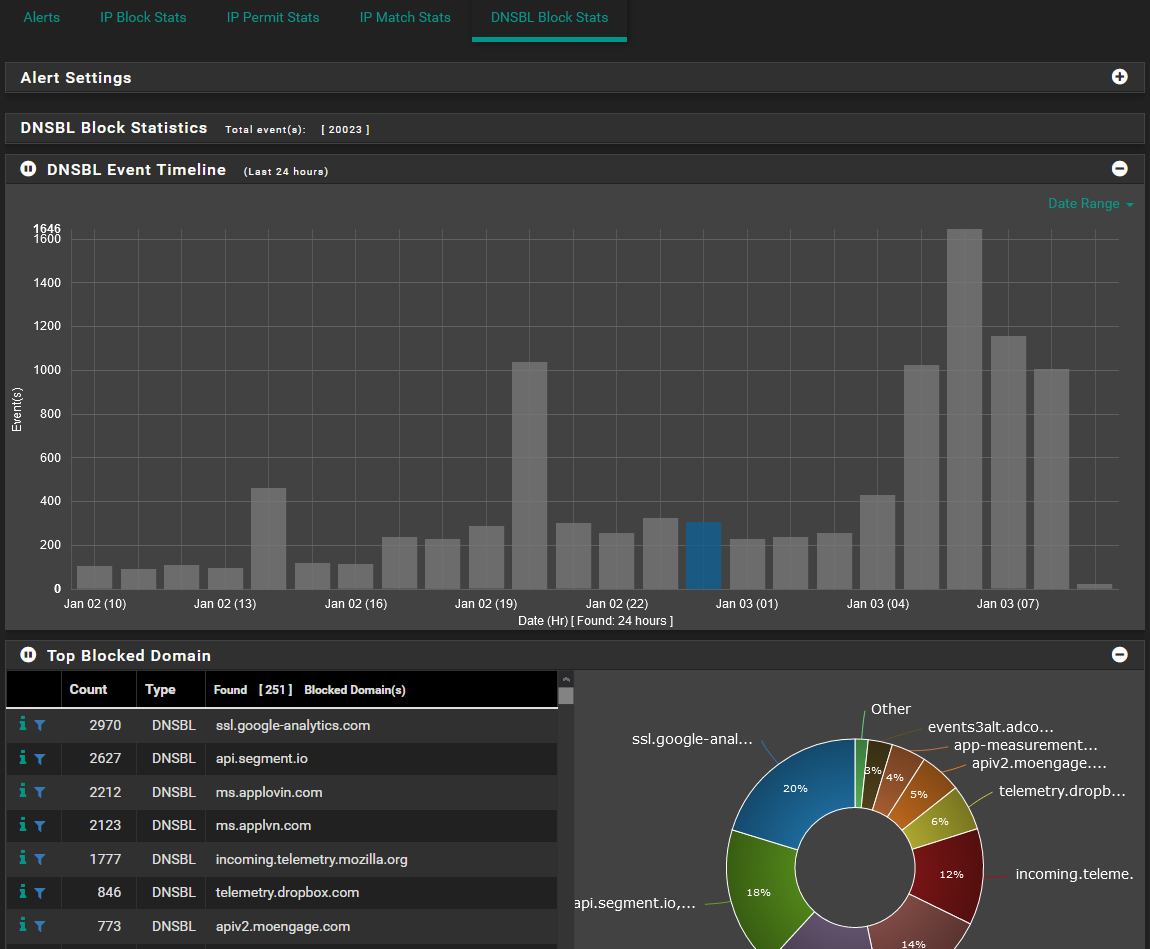Screen dimensions: 1150x949
Task: Click the total events value 20023
Action: 345,129
